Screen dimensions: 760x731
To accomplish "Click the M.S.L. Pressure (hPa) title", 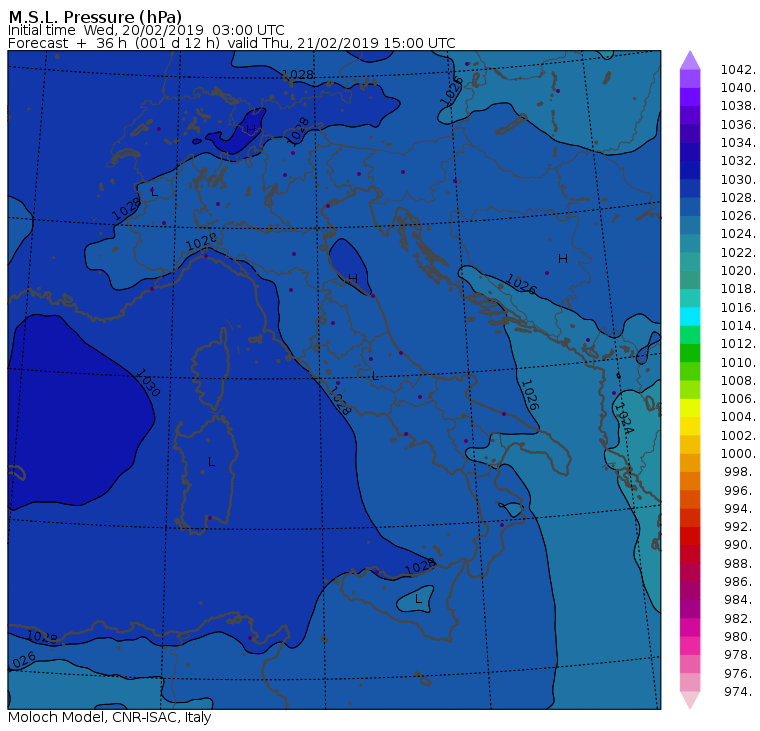I will point(95,17).
